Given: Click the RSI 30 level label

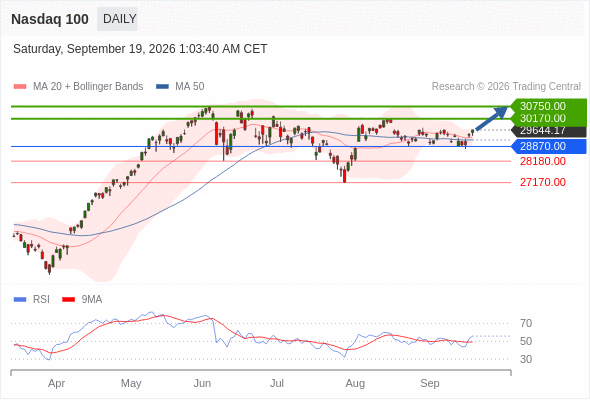Looking at the screenshot, I should pyautogui.click(x=526, y=359).
